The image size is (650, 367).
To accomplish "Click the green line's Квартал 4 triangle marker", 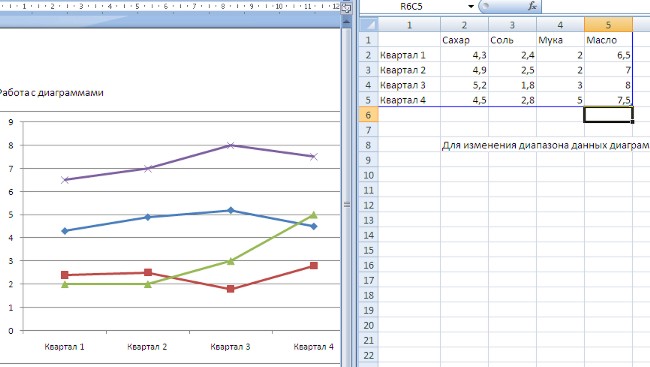I will (x=313, y=215).
